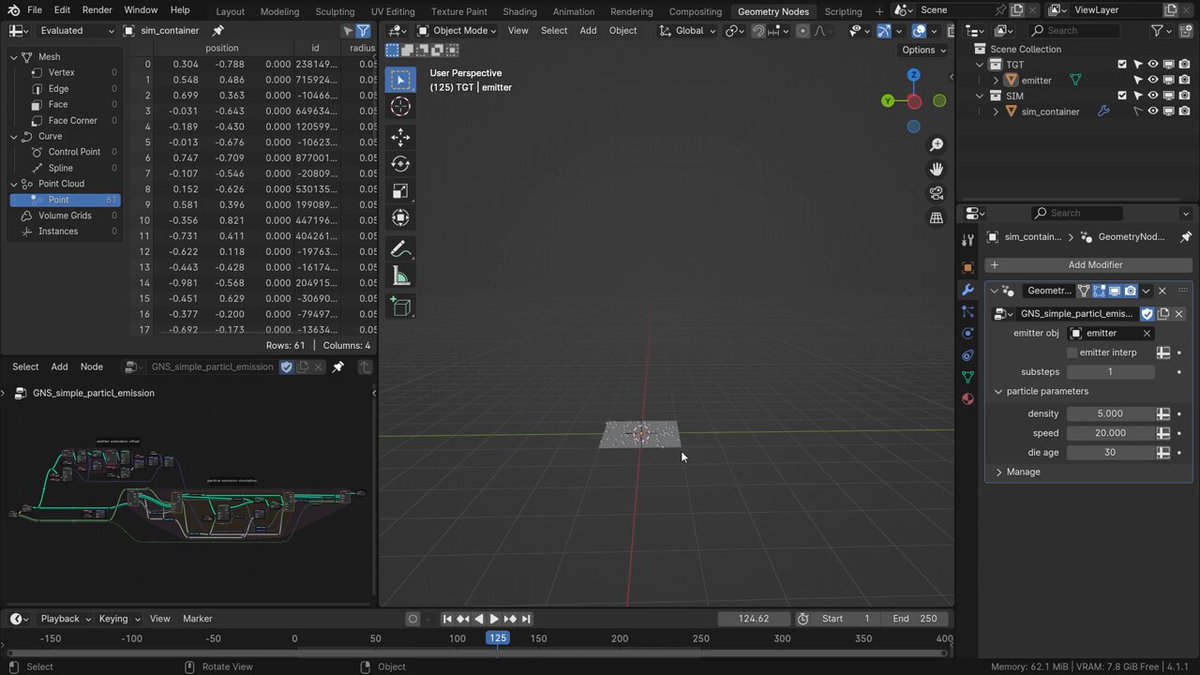Toggle modifier render camera icon

point(1130,291)
